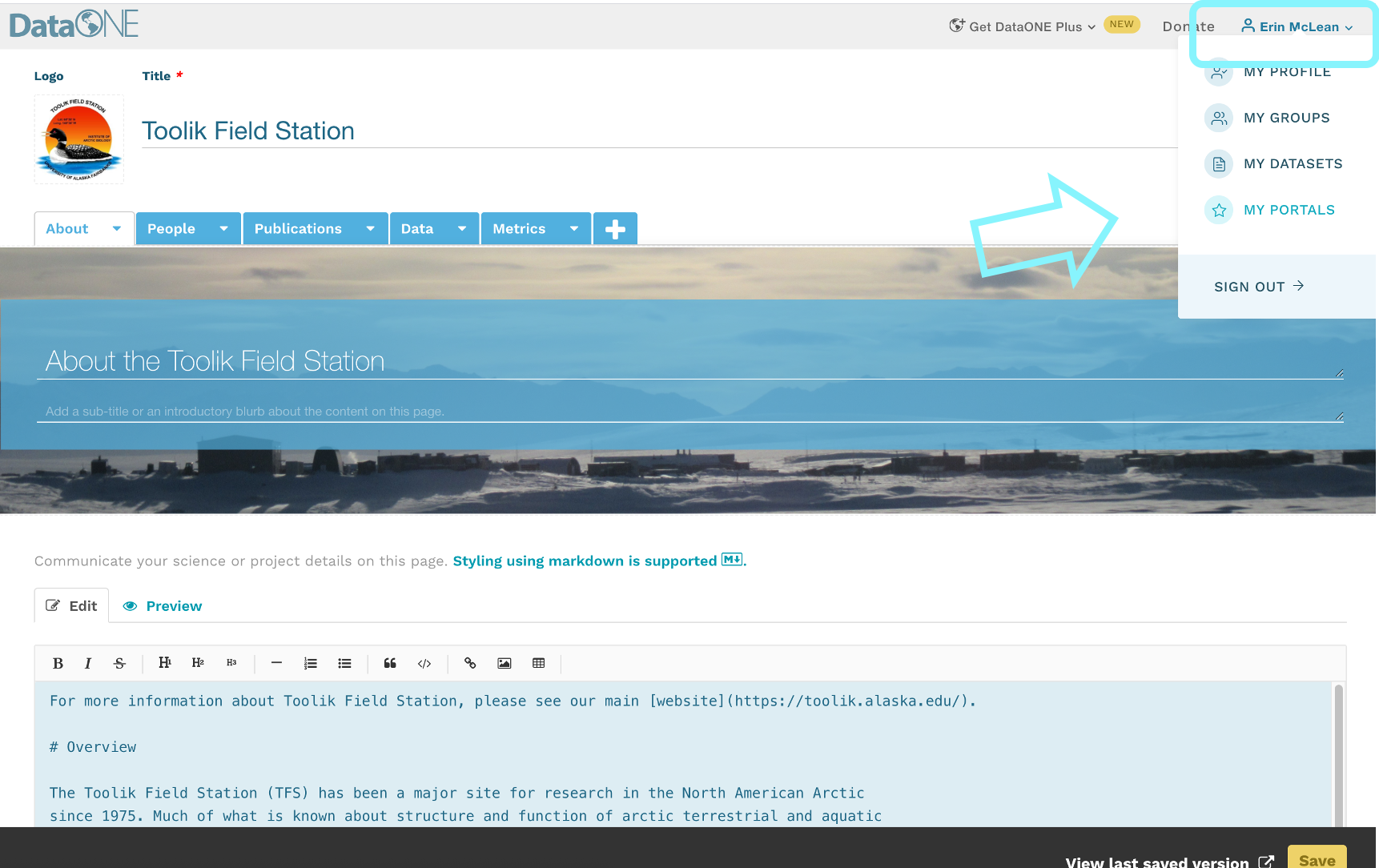Viewport: 1379px width, 868px height.
Task: Apply italic formatting in the editor toolbar
Action: click(x=88, y=663)
